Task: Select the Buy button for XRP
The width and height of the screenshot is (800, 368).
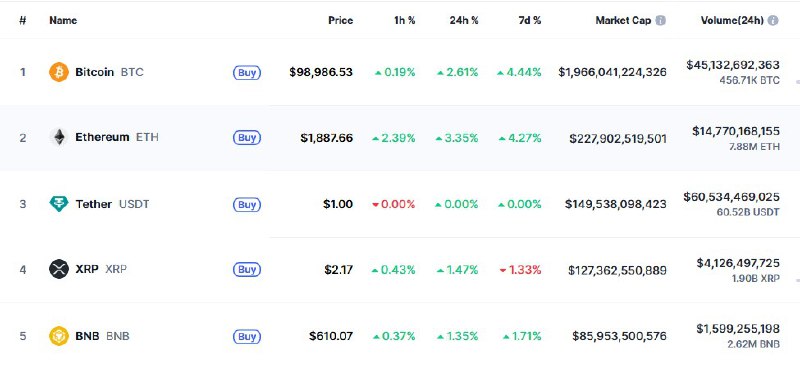Action: 247,269
